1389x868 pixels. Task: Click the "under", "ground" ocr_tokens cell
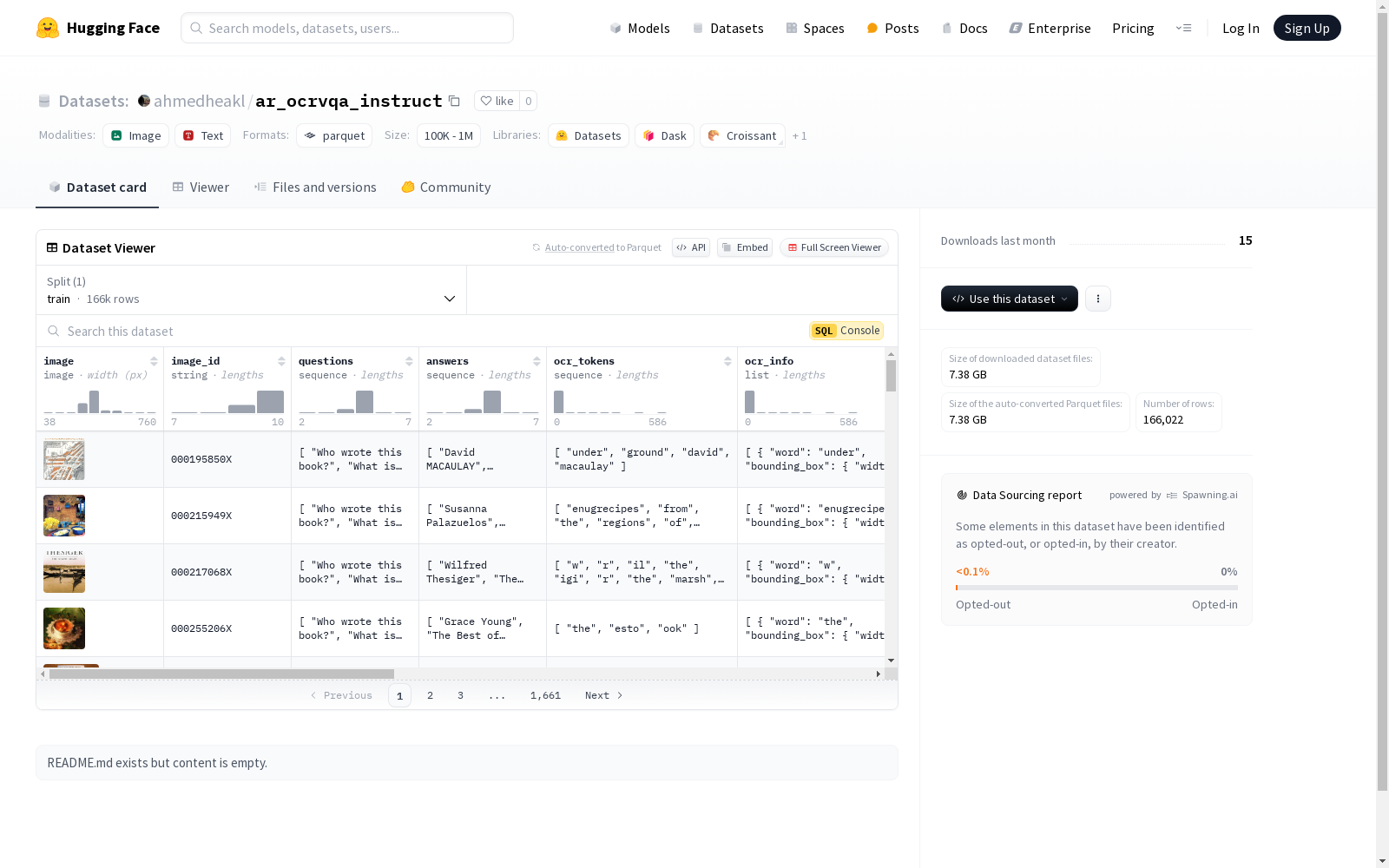[x=642, y=459]
